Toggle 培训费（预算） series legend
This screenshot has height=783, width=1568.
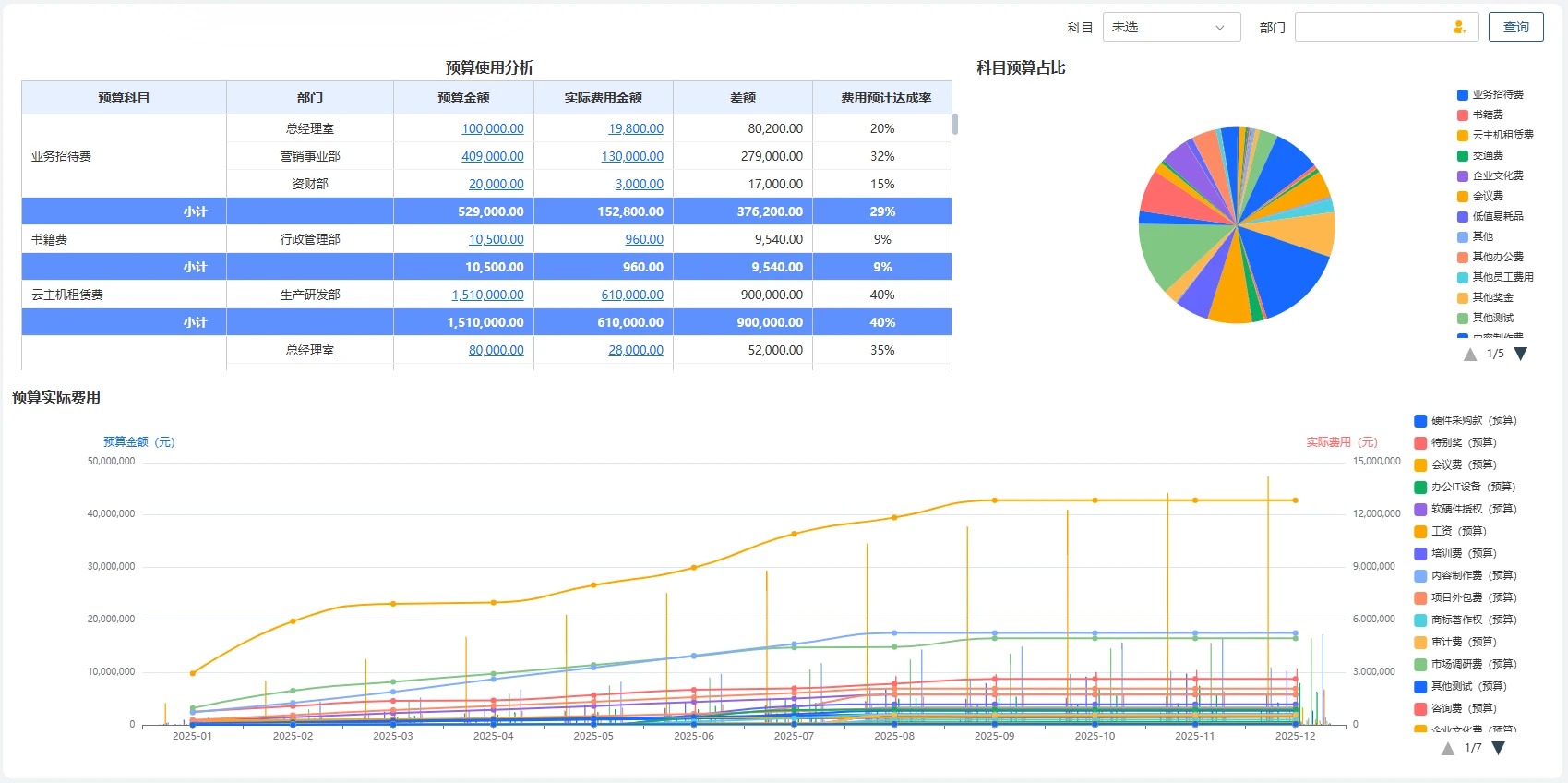click(1454, 553)
